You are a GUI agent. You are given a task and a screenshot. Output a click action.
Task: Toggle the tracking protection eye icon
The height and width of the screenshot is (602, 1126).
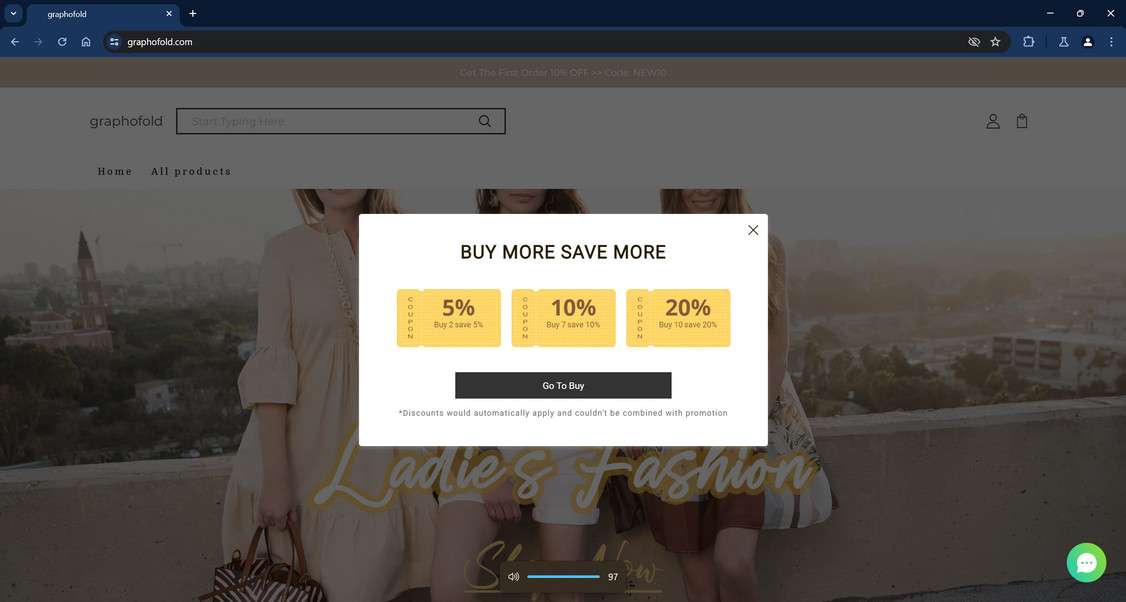[974, 42]
